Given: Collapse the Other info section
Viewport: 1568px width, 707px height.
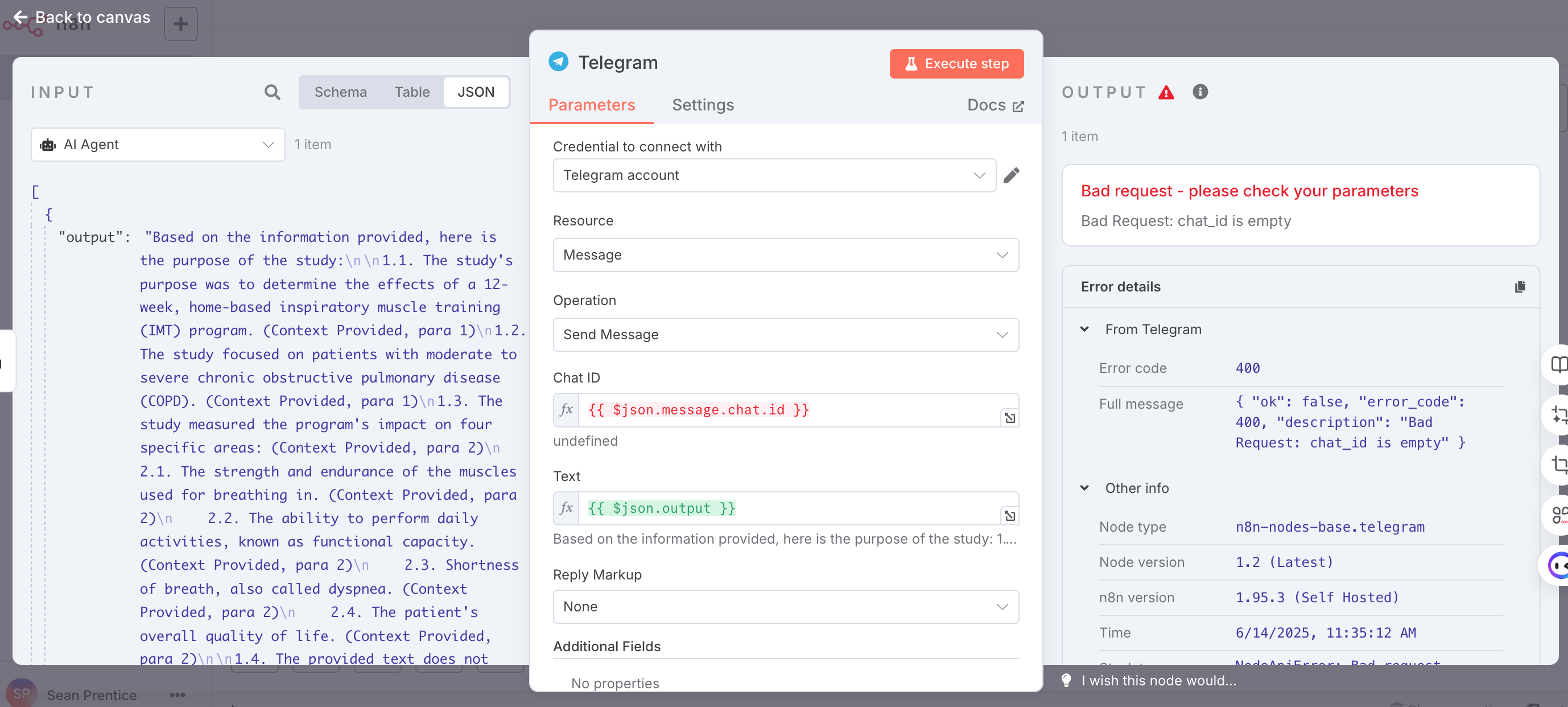Looking at the screenshot, I should 1084,488.
